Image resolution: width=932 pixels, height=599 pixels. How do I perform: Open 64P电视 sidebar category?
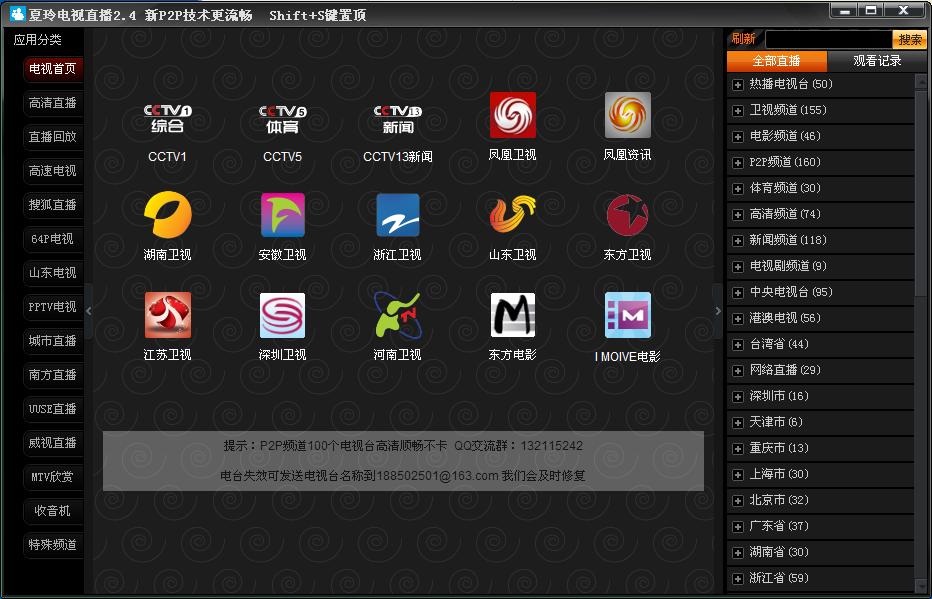pyautogui.click(x=53, y=239)
